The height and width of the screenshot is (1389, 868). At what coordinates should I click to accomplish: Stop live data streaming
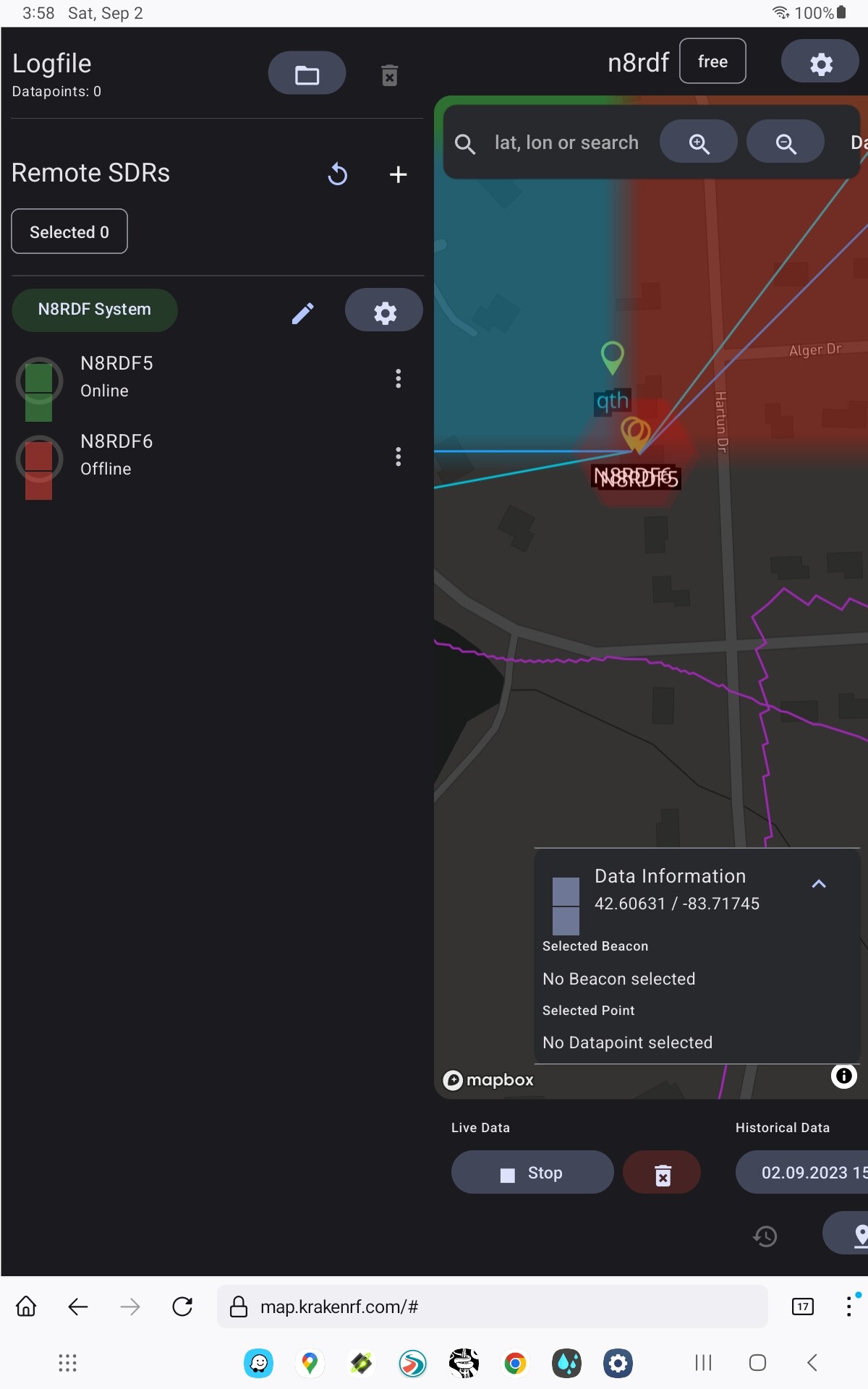click(x=532, y=1173)
